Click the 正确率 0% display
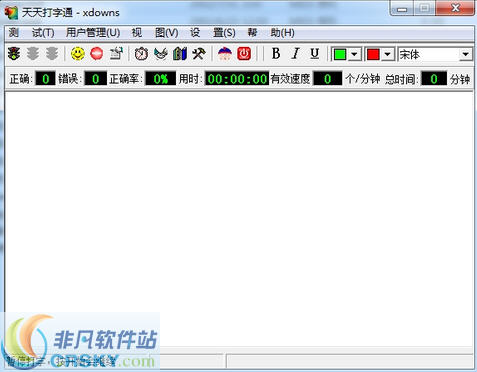477x372 pixels. click(x=160, y=79)
